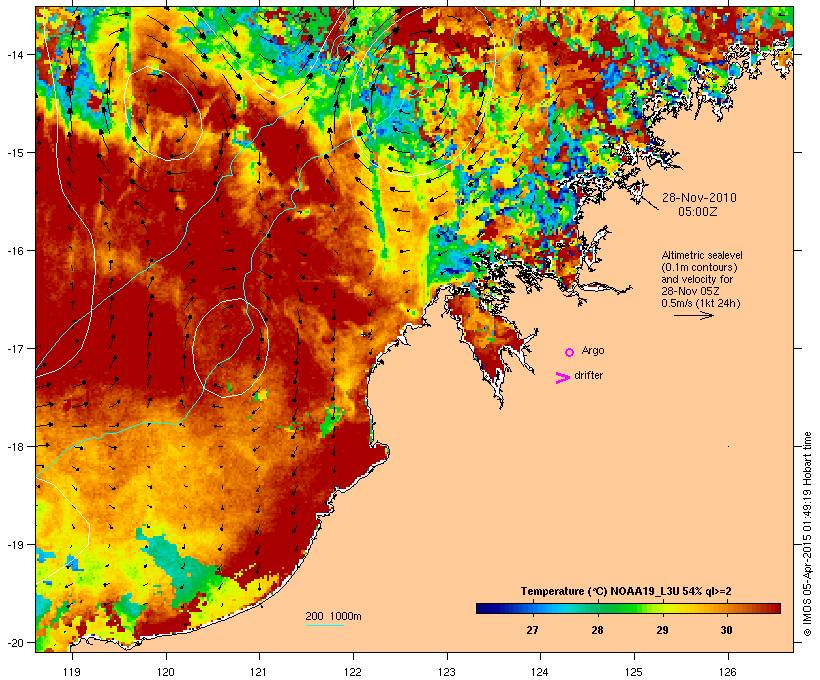Click the '200 1000m' depth label
This screenshot has height=680, width=820.
pyautogui.click(x=333, y=616)
